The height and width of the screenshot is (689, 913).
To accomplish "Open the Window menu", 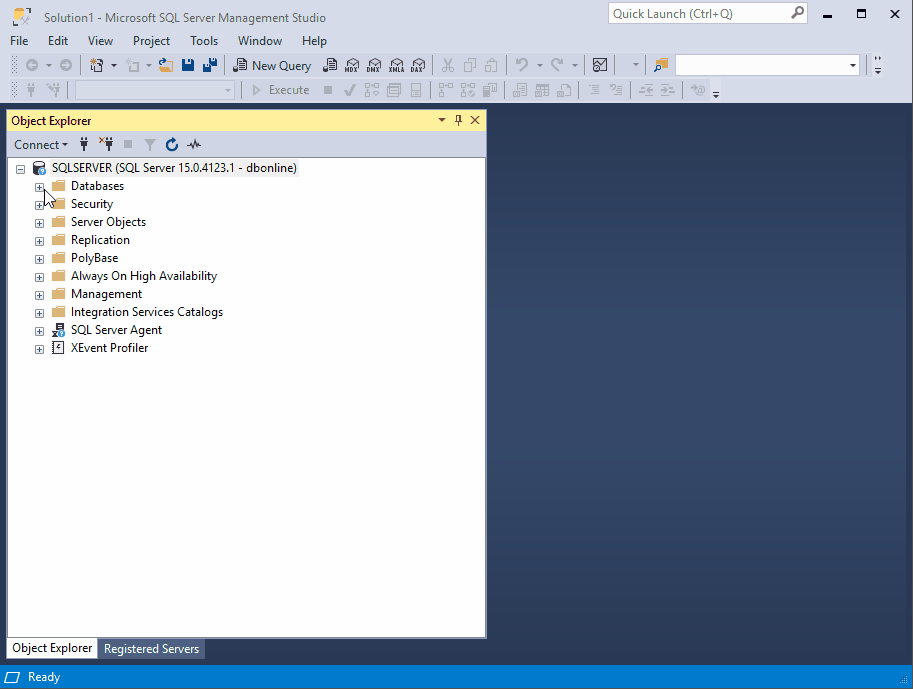I will coord(260,41).
